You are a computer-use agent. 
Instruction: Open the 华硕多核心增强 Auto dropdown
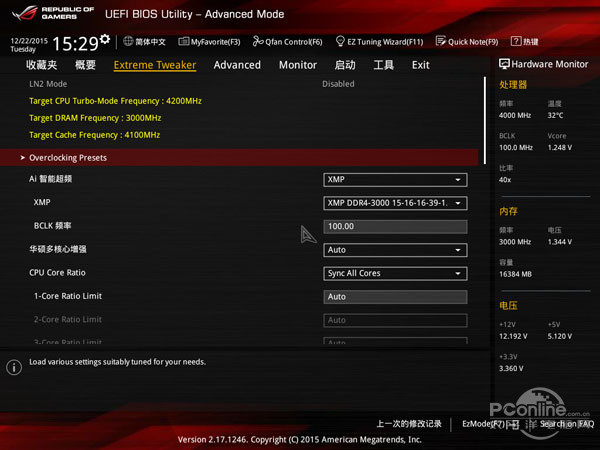(x=395, y=250)
